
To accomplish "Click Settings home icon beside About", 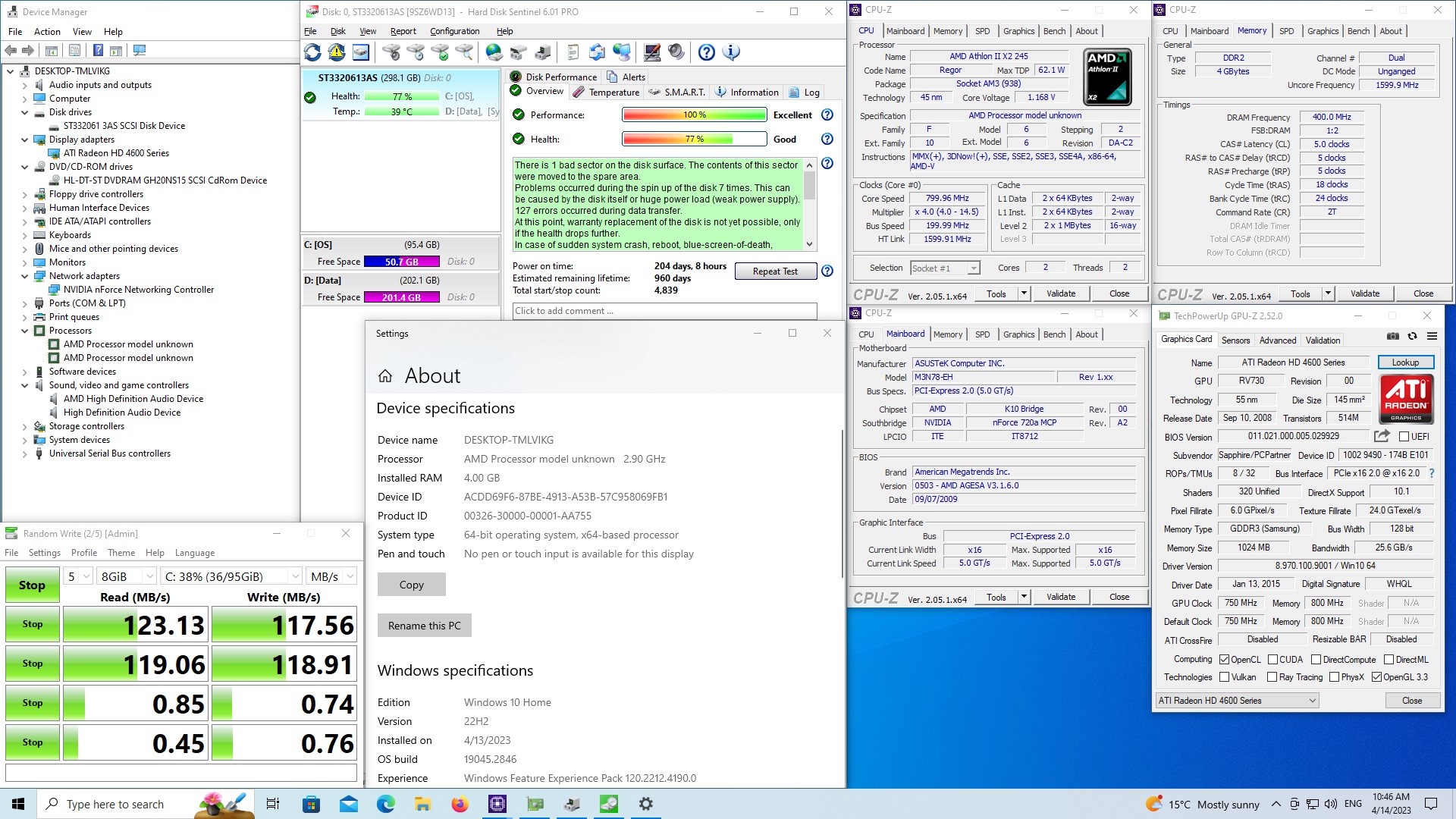I will point(385,376).
